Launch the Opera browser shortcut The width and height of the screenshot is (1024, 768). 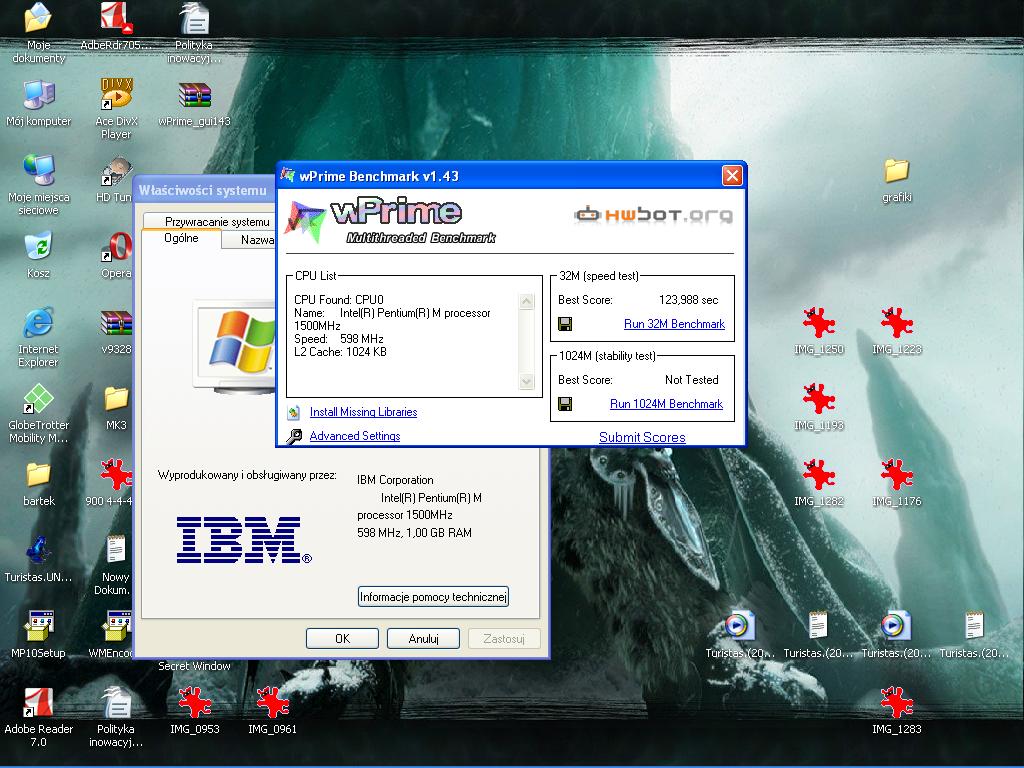click(116, 255)
